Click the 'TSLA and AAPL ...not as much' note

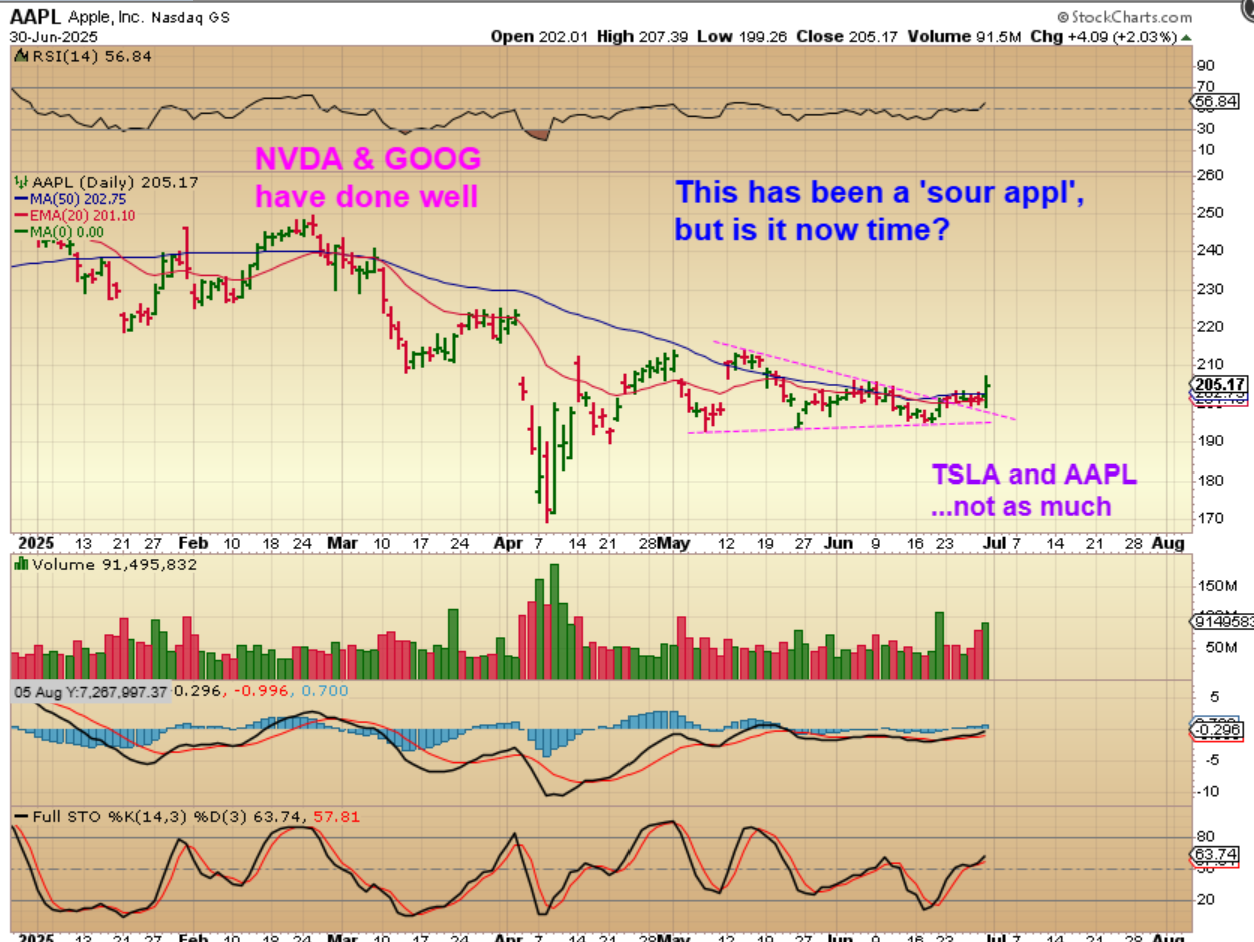click(x=1034, y=490)
